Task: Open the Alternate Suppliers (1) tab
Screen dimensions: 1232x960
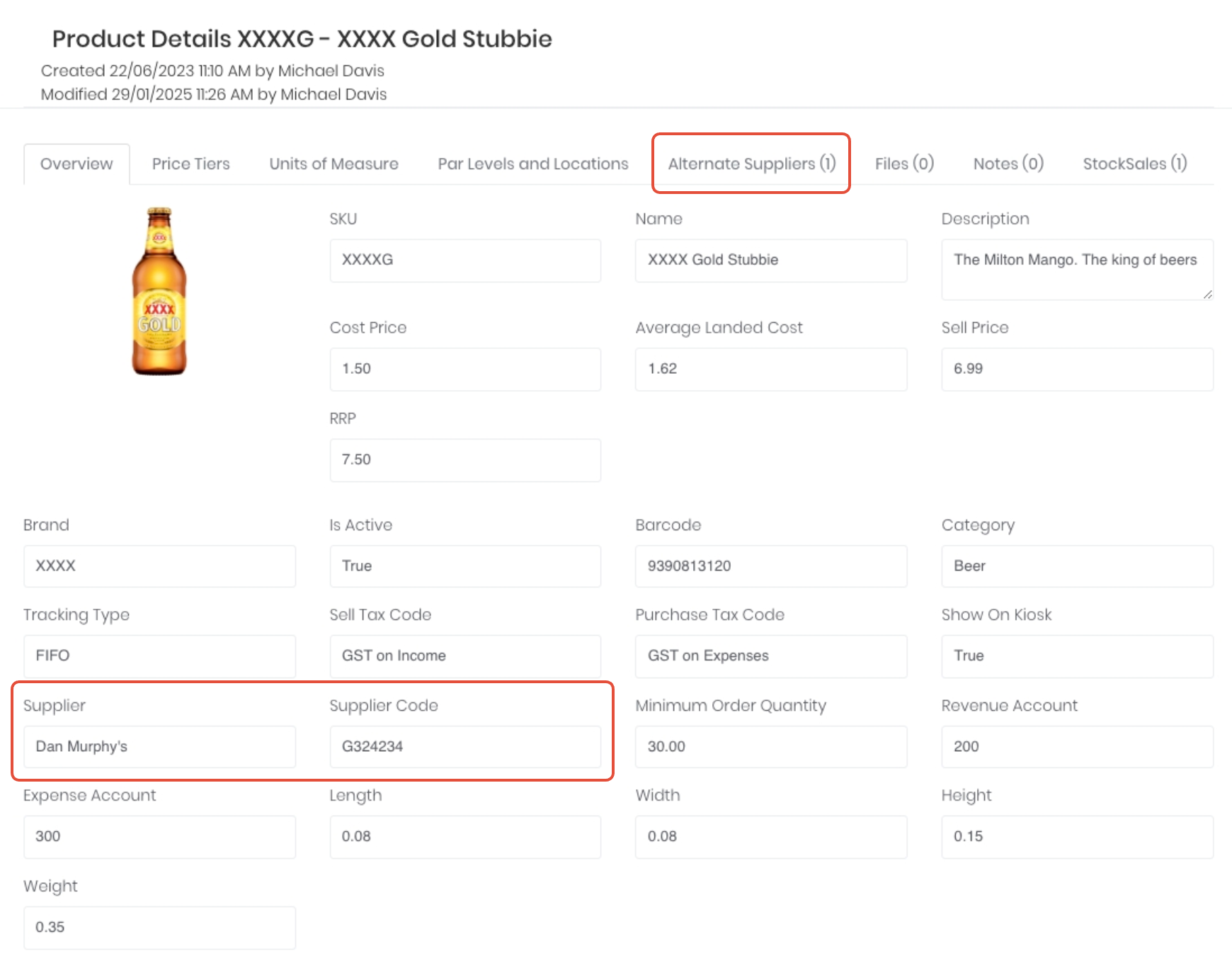Action: (x=751, y=164)
